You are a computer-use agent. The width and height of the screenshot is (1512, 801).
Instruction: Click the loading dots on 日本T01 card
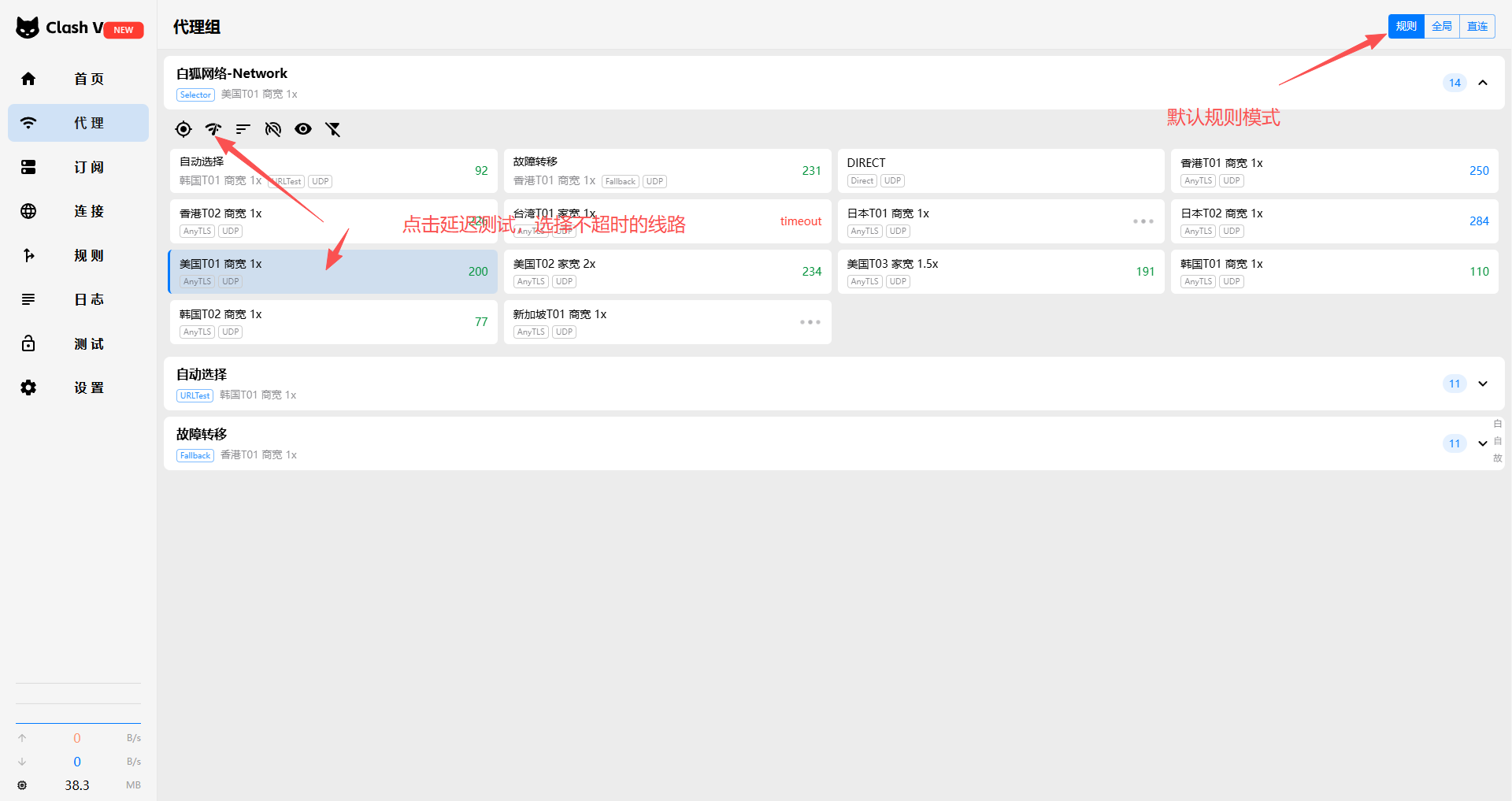coord(1143,221)
